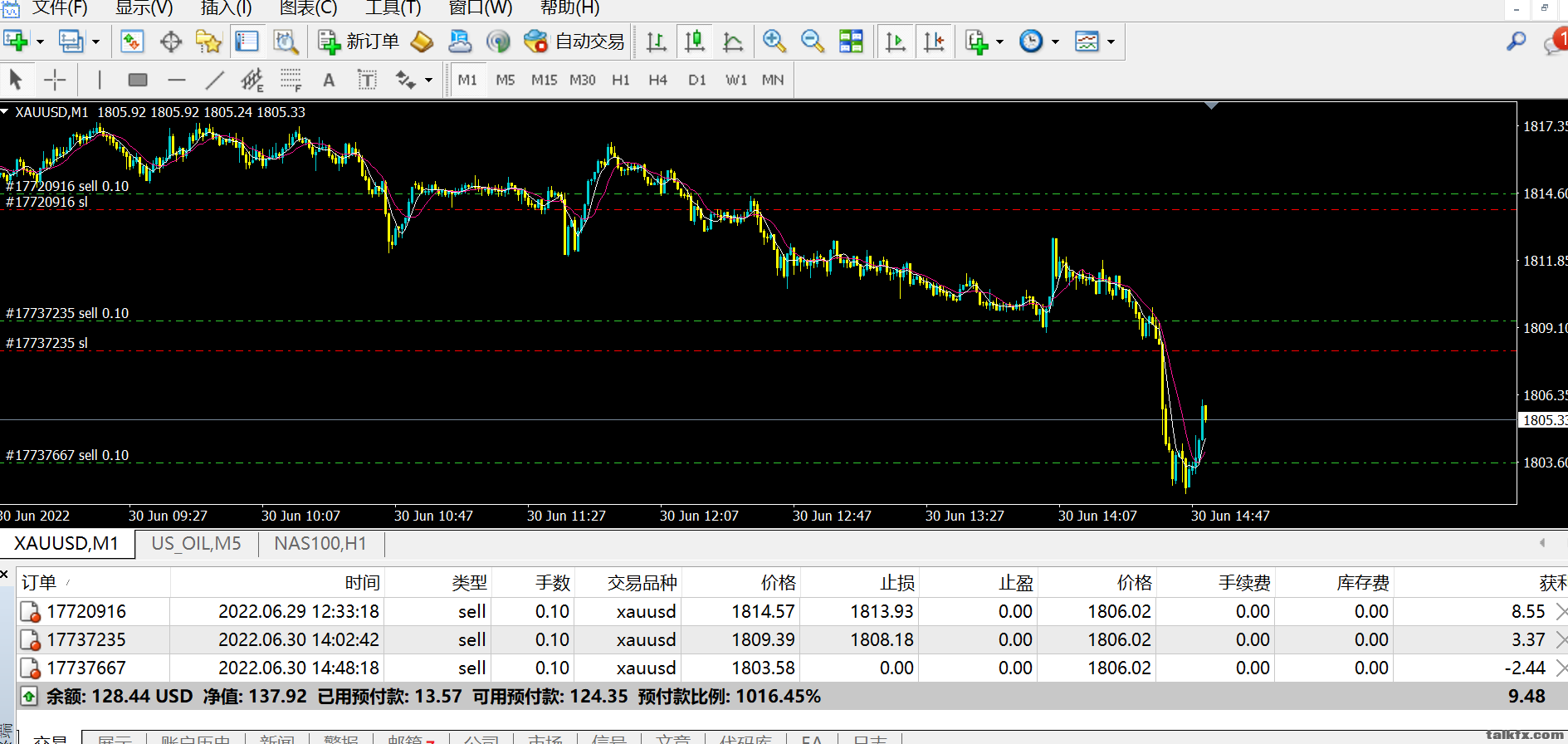Open the 文件(F) menu
Image resolution: width=1568 pixels, height=744 pixels.
pyautogui.click(x=60, y=7)
